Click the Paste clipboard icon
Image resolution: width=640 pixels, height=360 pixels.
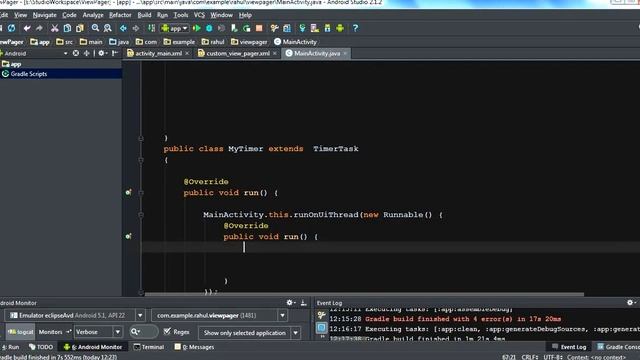pos(80,28)
